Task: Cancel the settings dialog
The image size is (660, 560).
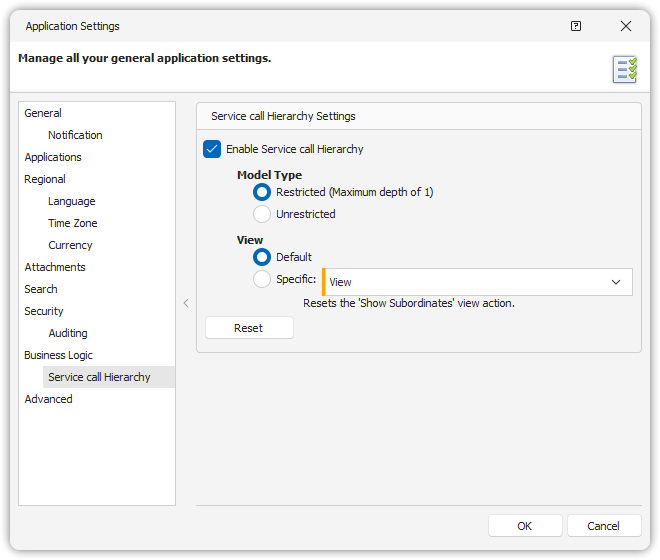Action: click(603, 526)
